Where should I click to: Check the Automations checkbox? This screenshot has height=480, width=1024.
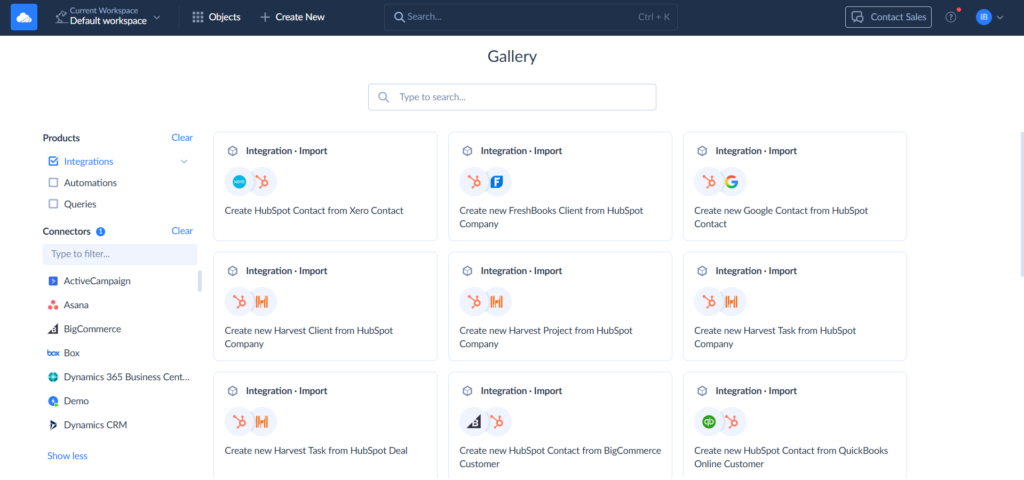(54, 183)
